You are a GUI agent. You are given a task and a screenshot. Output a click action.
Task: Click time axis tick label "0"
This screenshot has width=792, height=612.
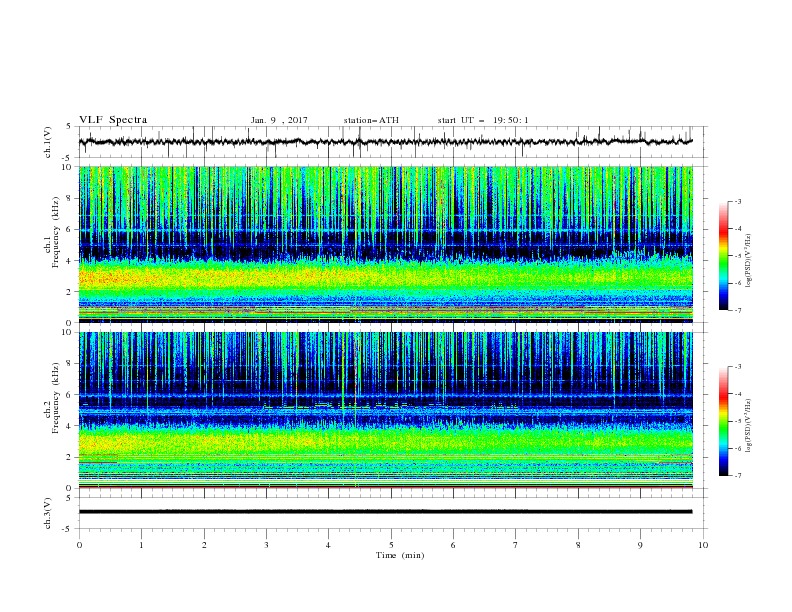pos(79,545)
